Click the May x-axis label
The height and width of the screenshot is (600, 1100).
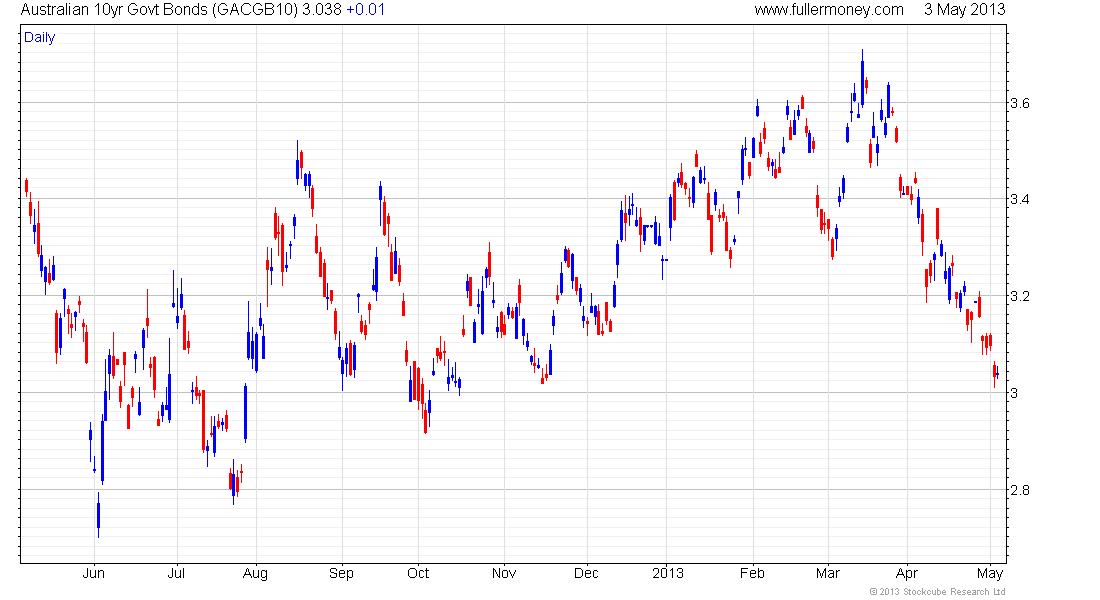[x=990, y=573]
